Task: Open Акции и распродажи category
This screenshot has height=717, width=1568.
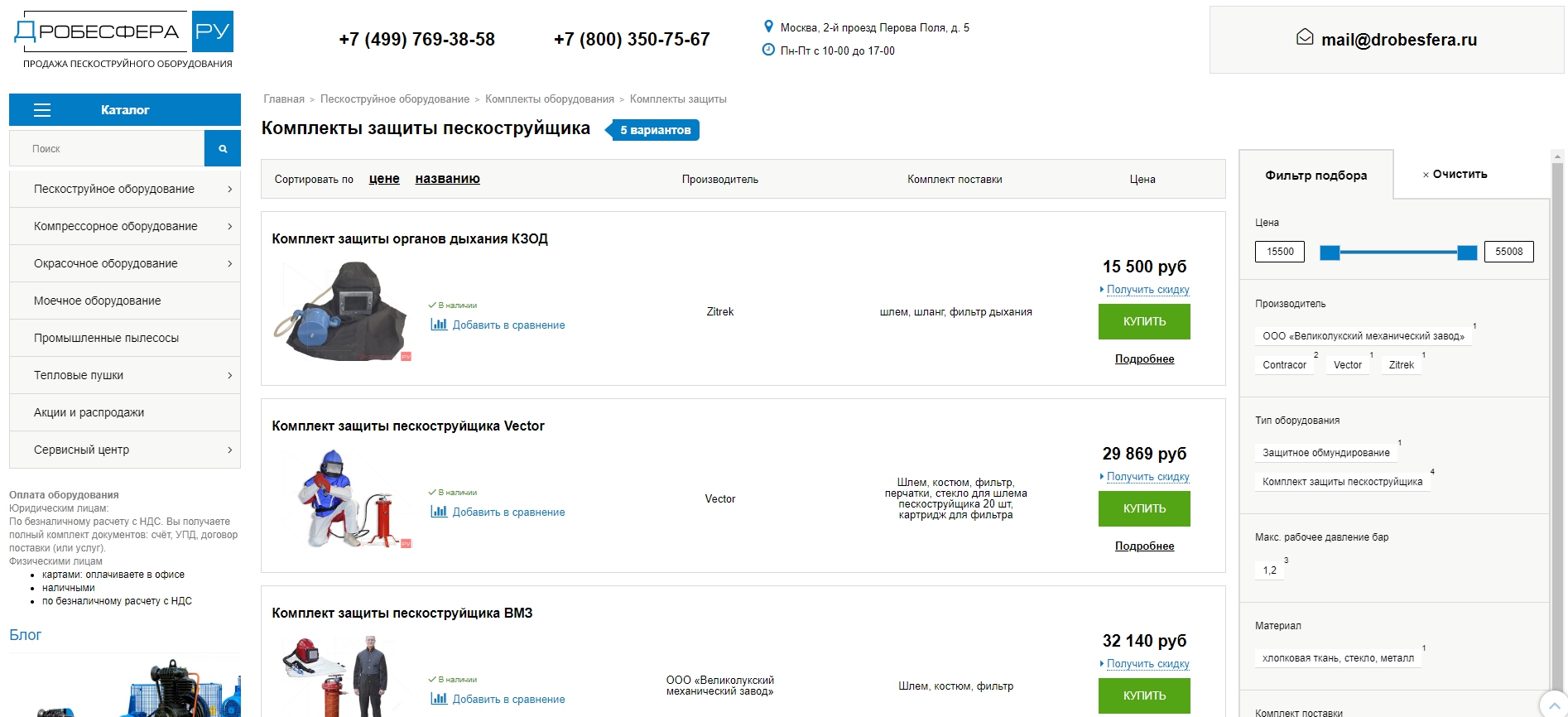Action: [125, 412]
